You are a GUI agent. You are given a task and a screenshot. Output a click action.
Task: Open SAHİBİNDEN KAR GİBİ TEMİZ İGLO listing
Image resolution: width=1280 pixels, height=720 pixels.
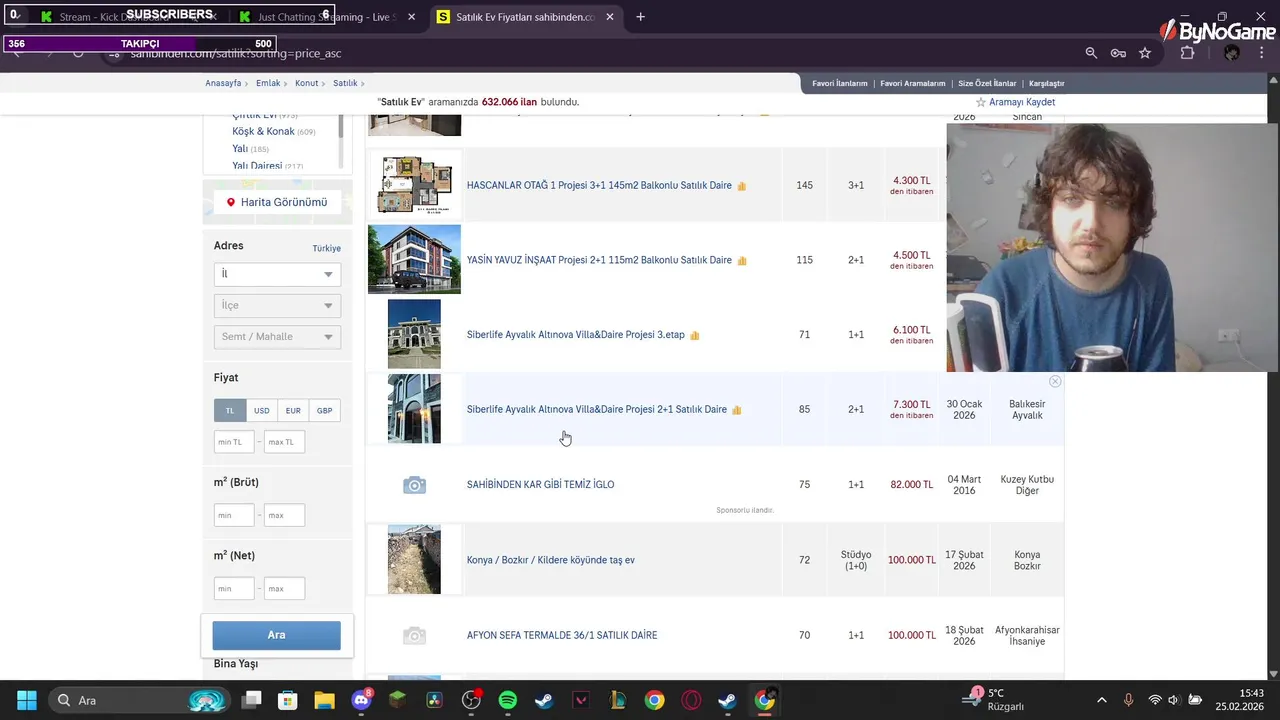[x=540, y=485]
